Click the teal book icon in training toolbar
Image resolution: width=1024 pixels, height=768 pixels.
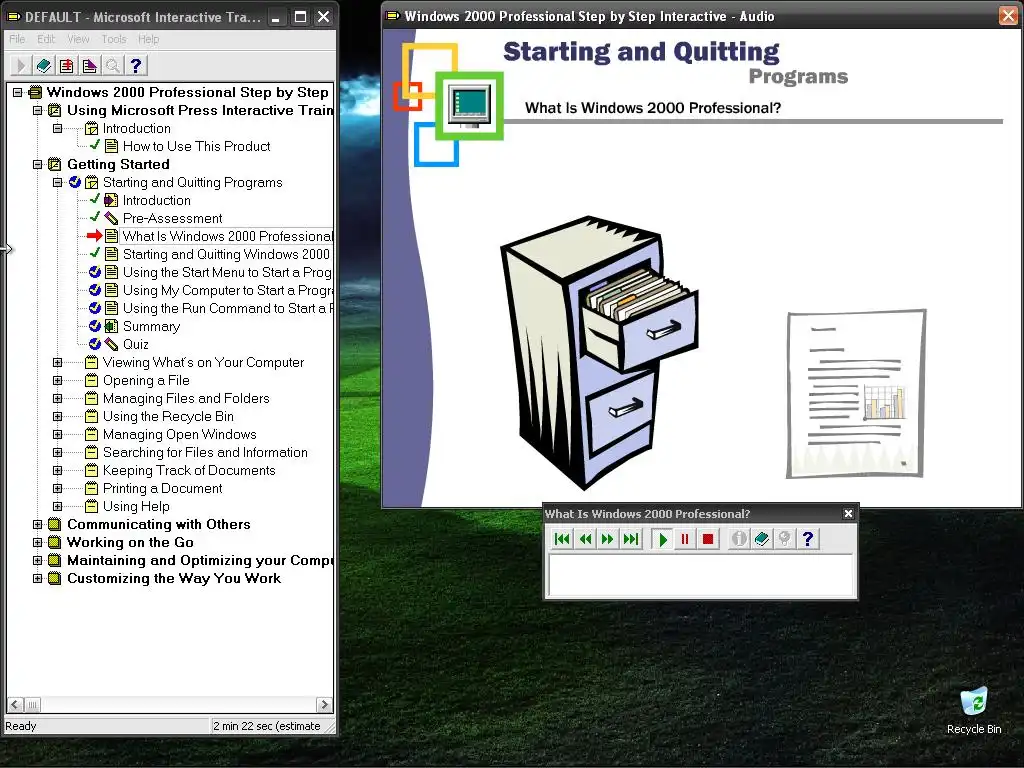44,65
